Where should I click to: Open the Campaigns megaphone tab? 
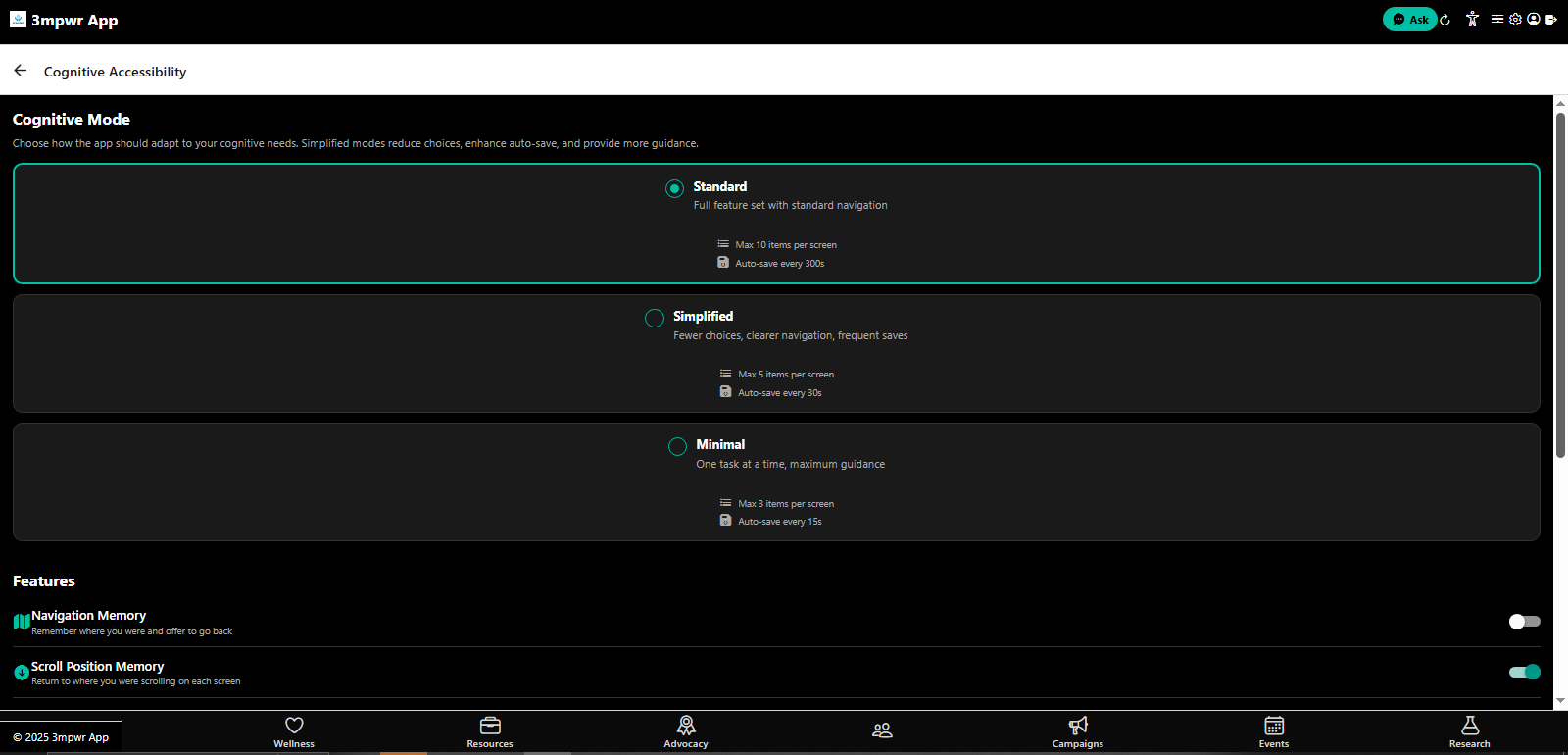(x=1078, y=731)
